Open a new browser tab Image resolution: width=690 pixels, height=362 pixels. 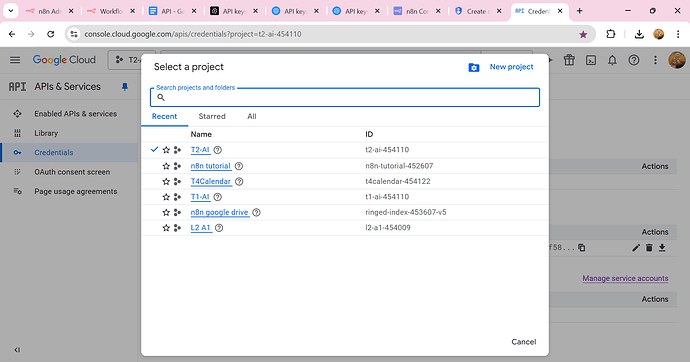580,11
